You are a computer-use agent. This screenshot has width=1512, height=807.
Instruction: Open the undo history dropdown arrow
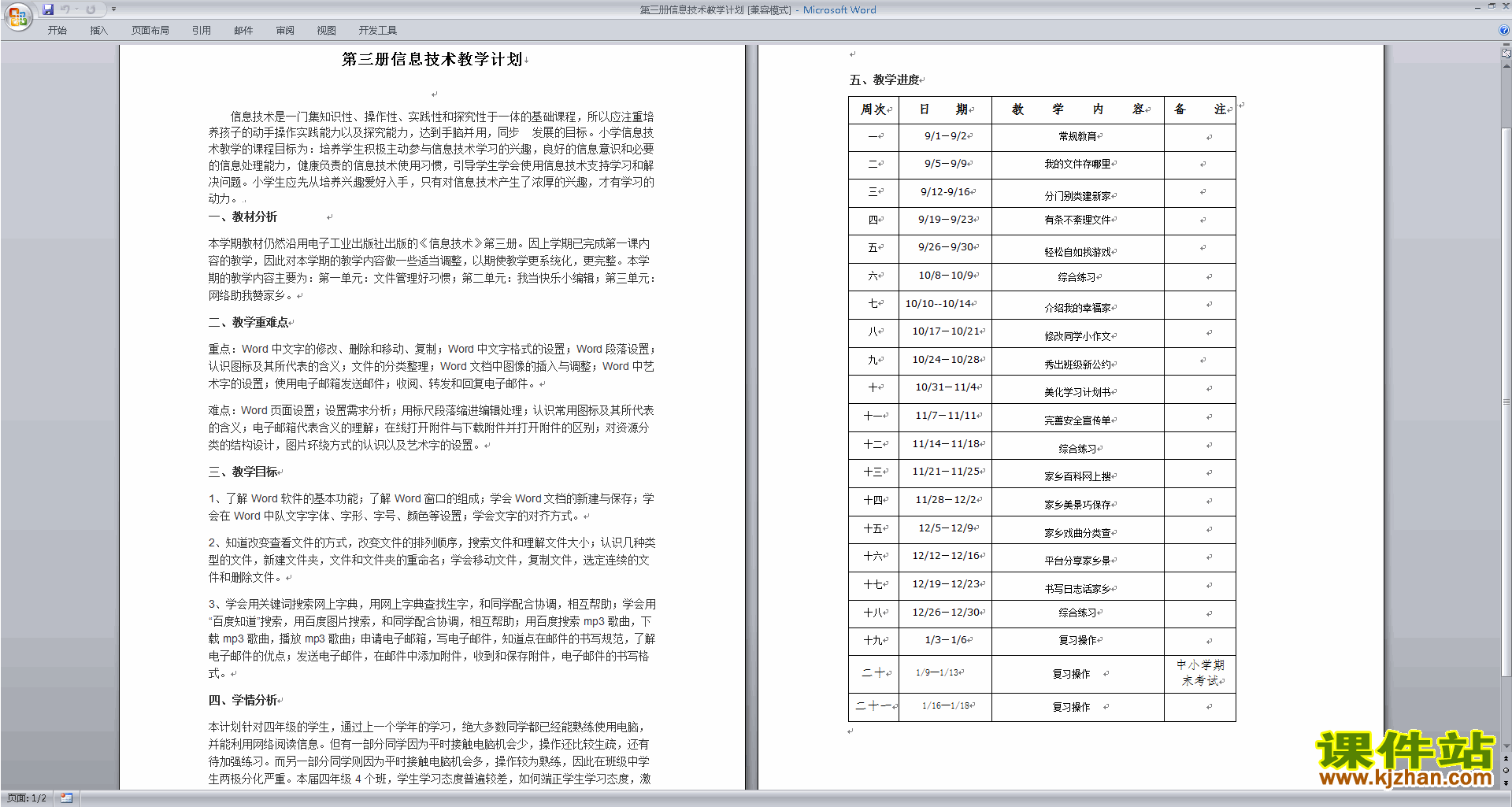[x=76, y=9]
